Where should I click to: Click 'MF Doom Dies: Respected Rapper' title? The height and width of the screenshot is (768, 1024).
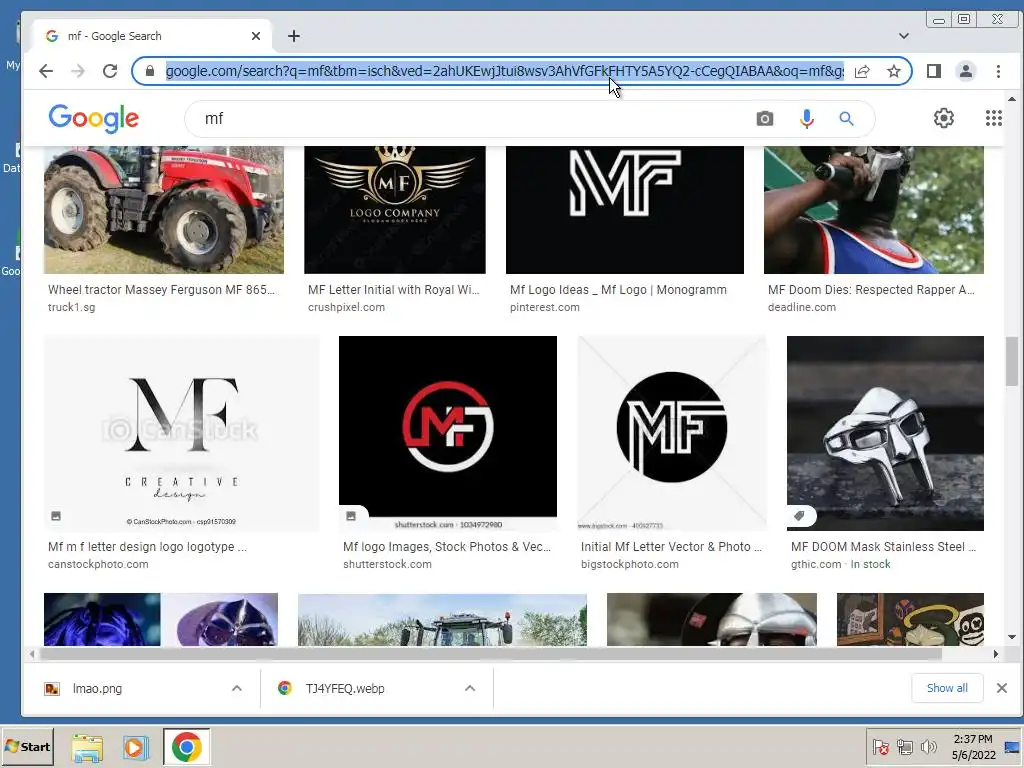(871, 290)
